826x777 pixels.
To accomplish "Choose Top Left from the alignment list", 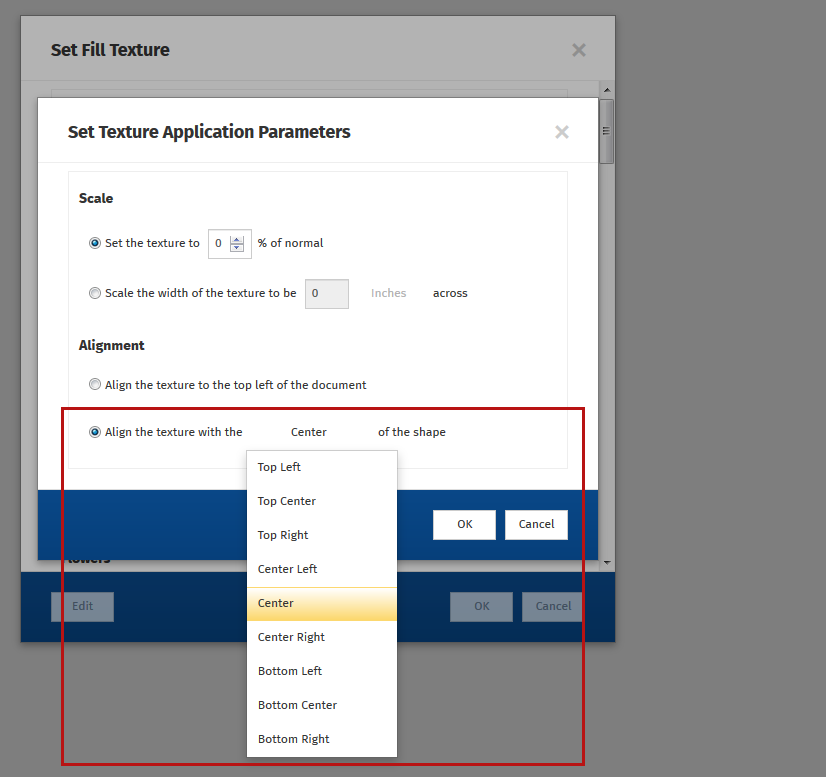I will tap(279, 467).
